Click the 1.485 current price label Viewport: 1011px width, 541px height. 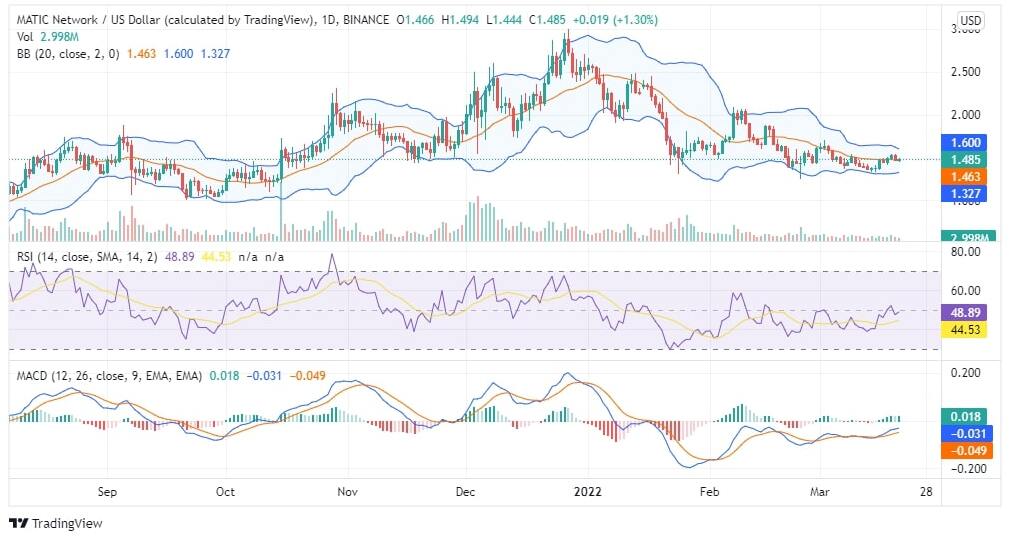pos(965,159)
